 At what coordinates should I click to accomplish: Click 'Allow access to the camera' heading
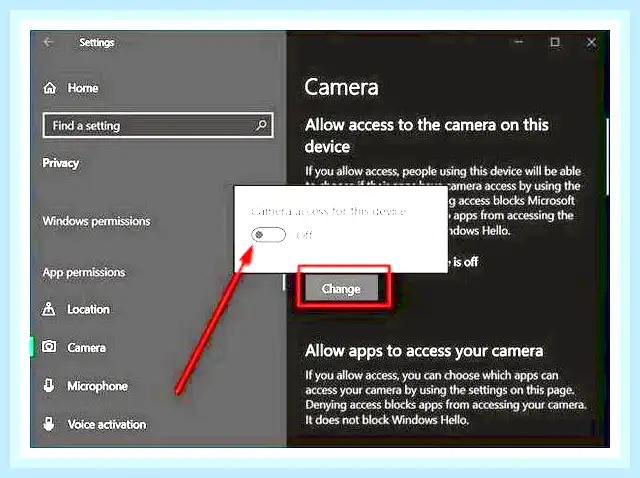tap(427, 136)
